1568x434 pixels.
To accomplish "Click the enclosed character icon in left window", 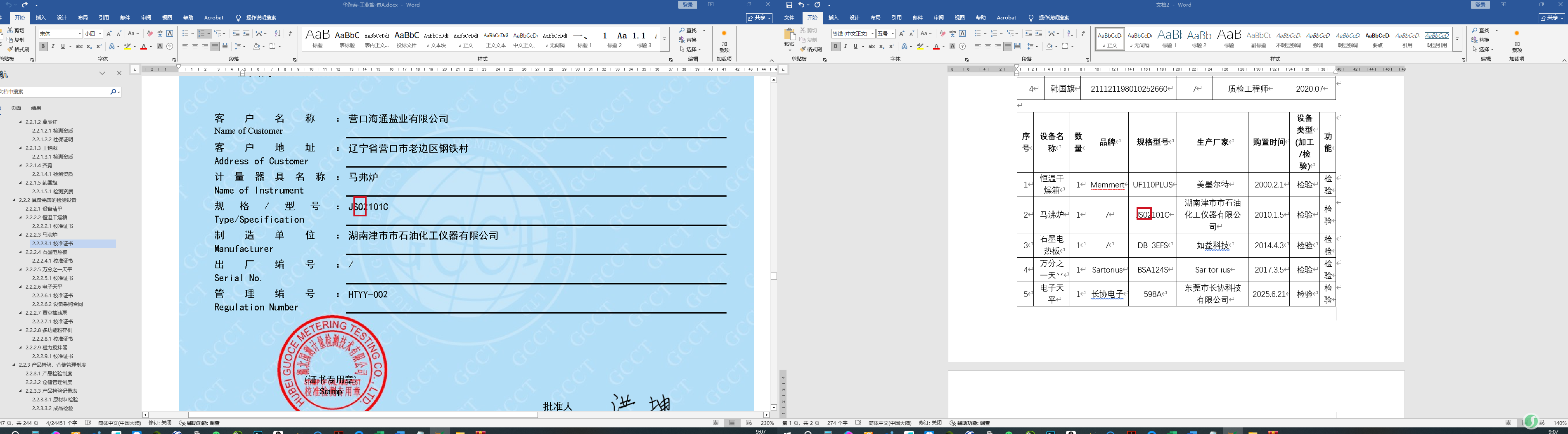I will pos(170,46).
